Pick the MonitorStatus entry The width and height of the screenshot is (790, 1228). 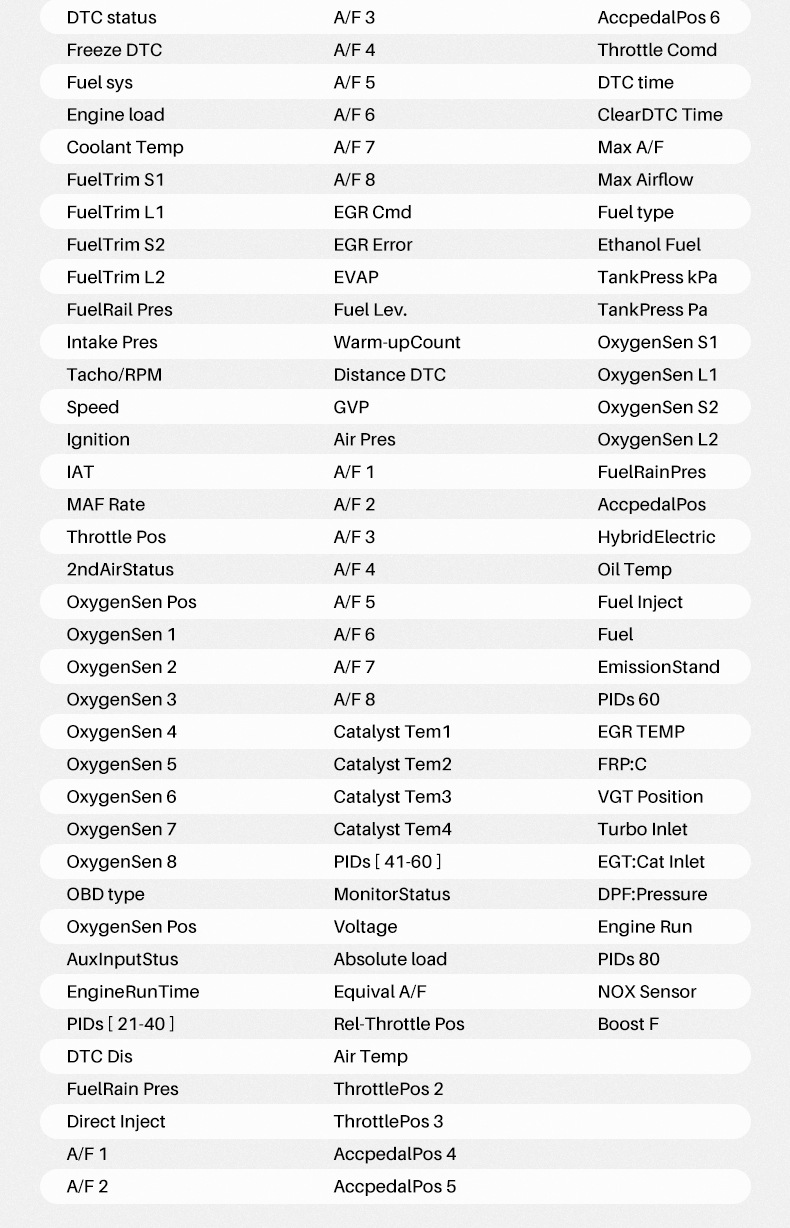click(x=392, y=894)
